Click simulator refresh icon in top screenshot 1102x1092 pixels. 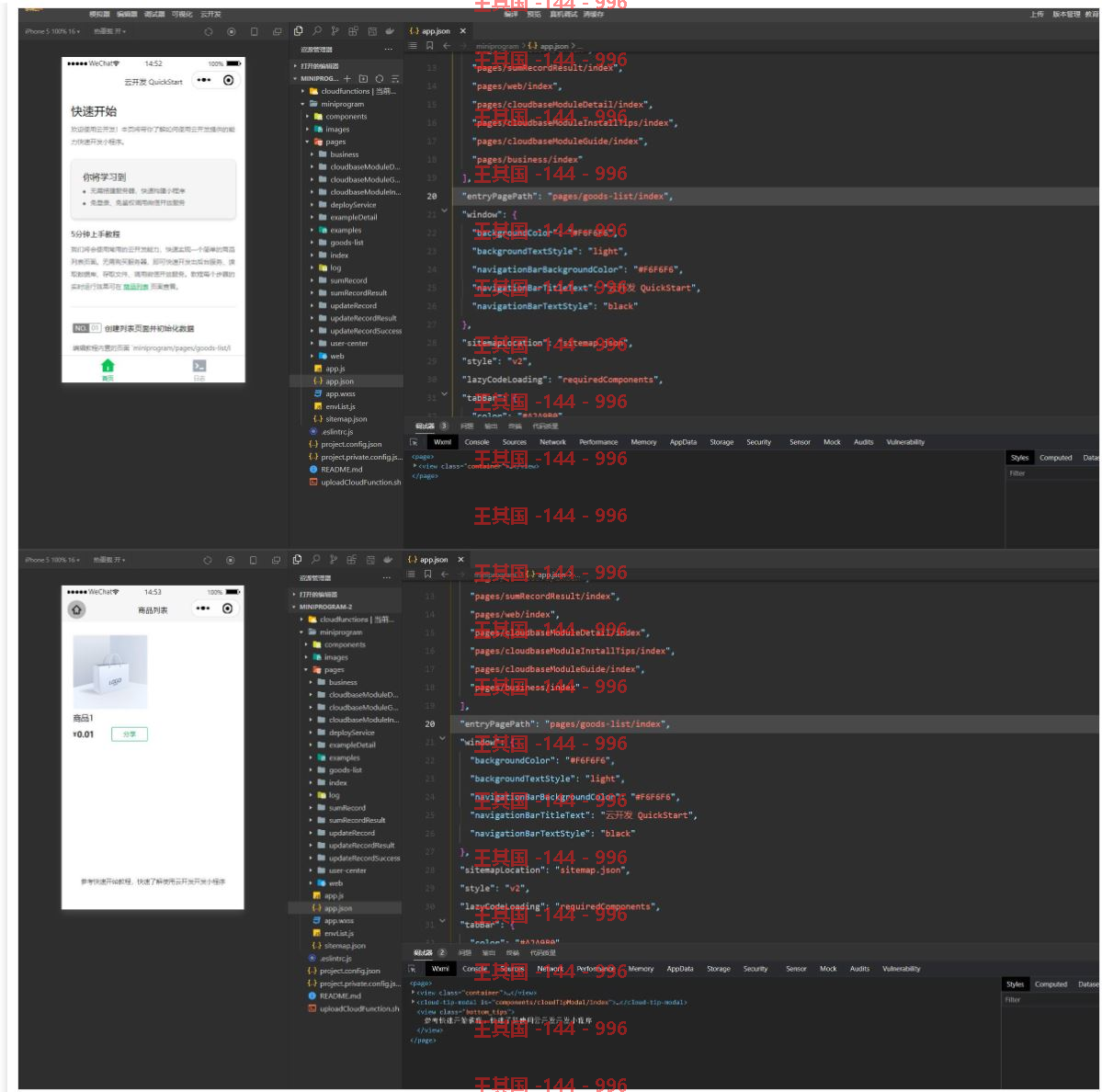(208, 31)
